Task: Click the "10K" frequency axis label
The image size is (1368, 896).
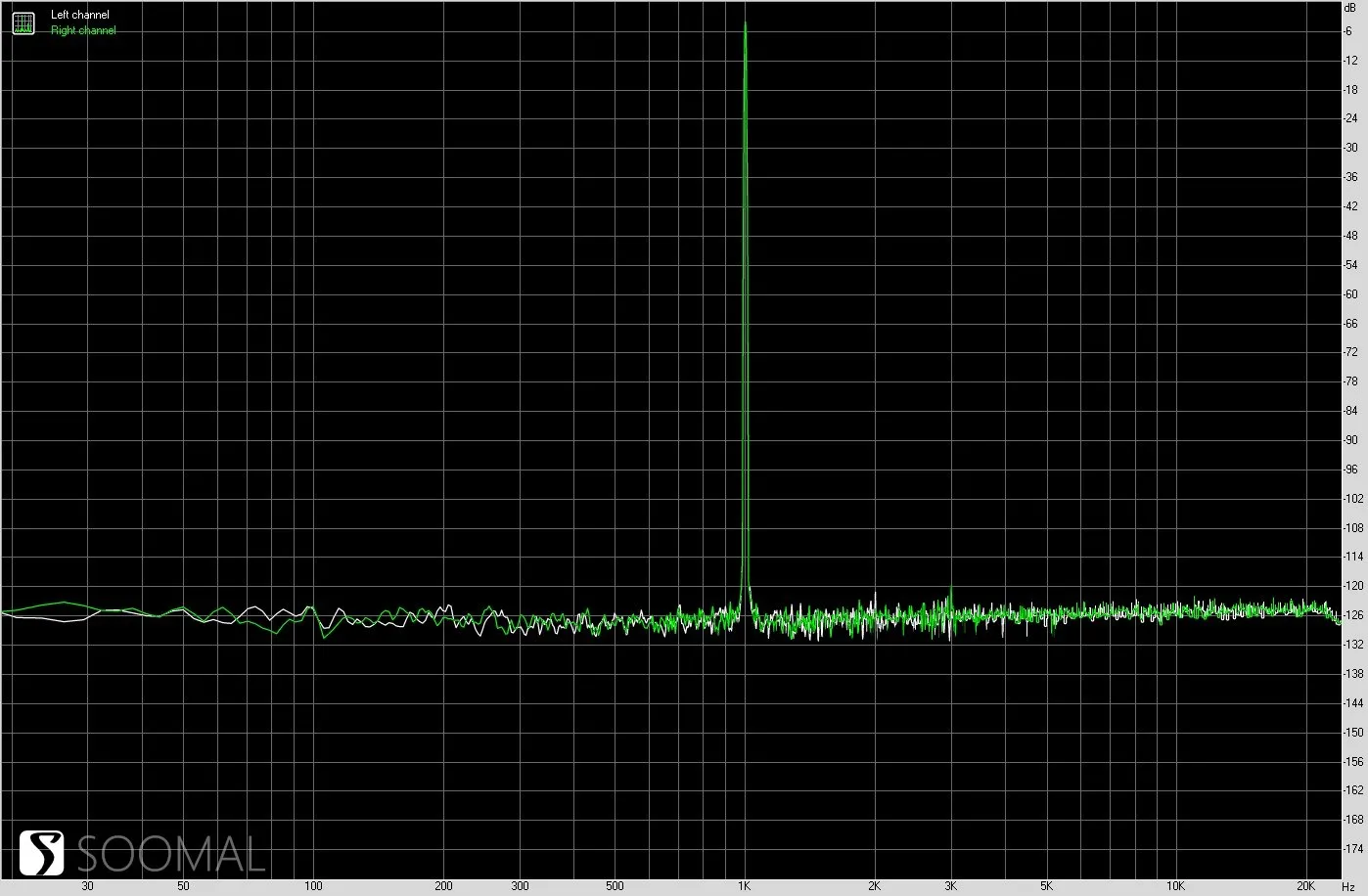Action: click(1175, 886)
